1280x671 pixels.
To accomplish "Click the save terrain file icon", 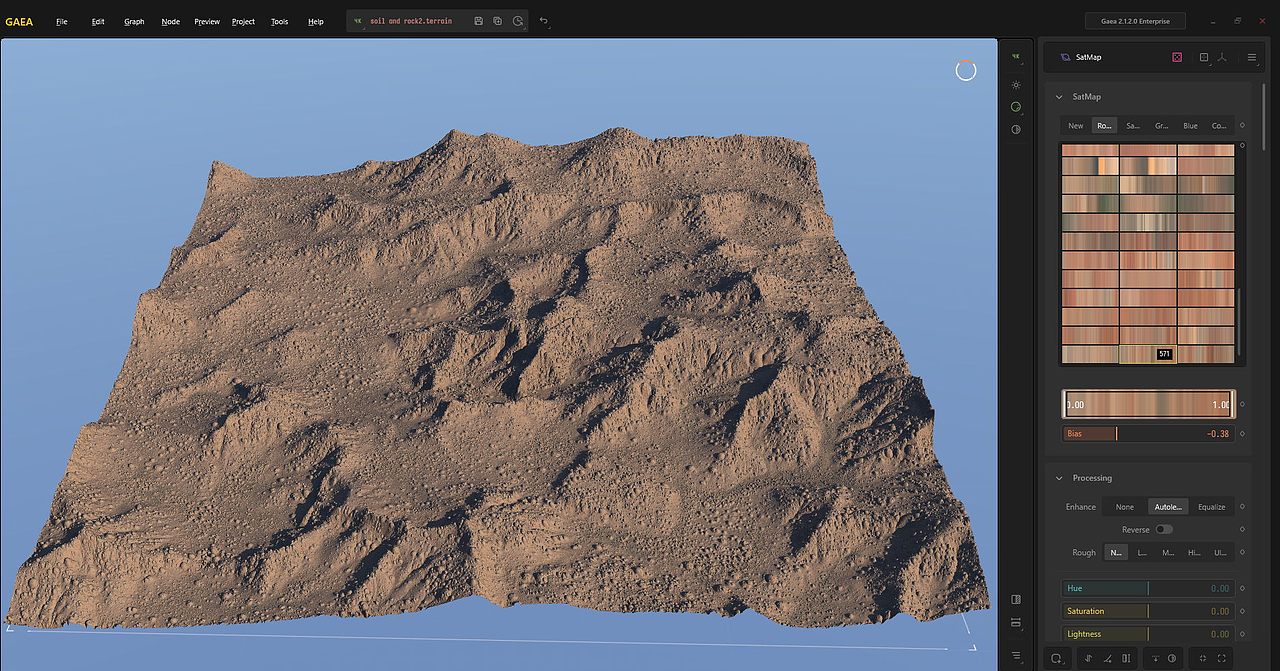I will (x=479, y=21).
